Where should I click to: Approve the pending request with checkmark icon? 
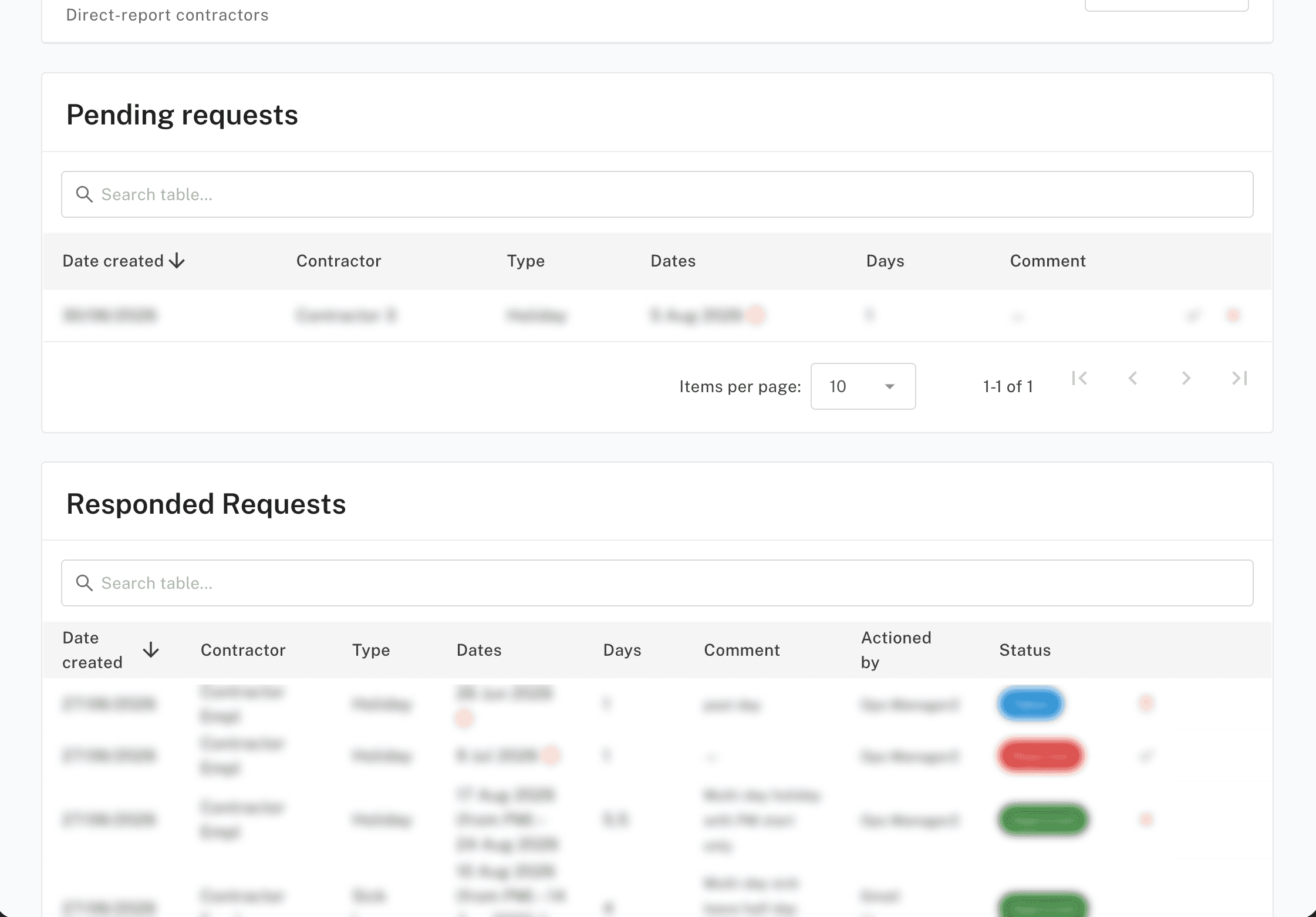point(1192,315)
